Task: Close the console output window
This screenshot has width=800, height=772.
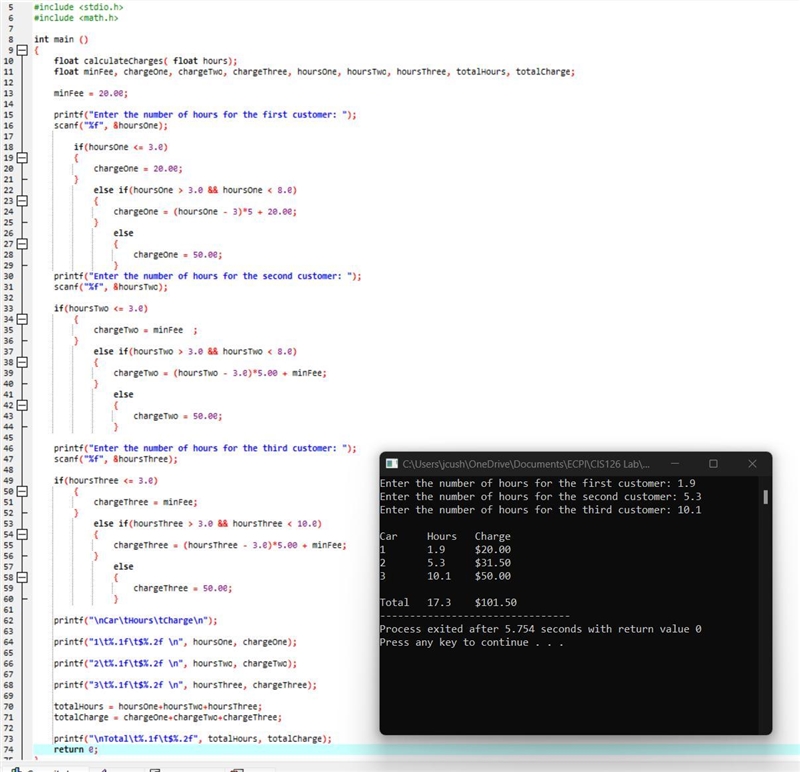Action: pos(752,463)
